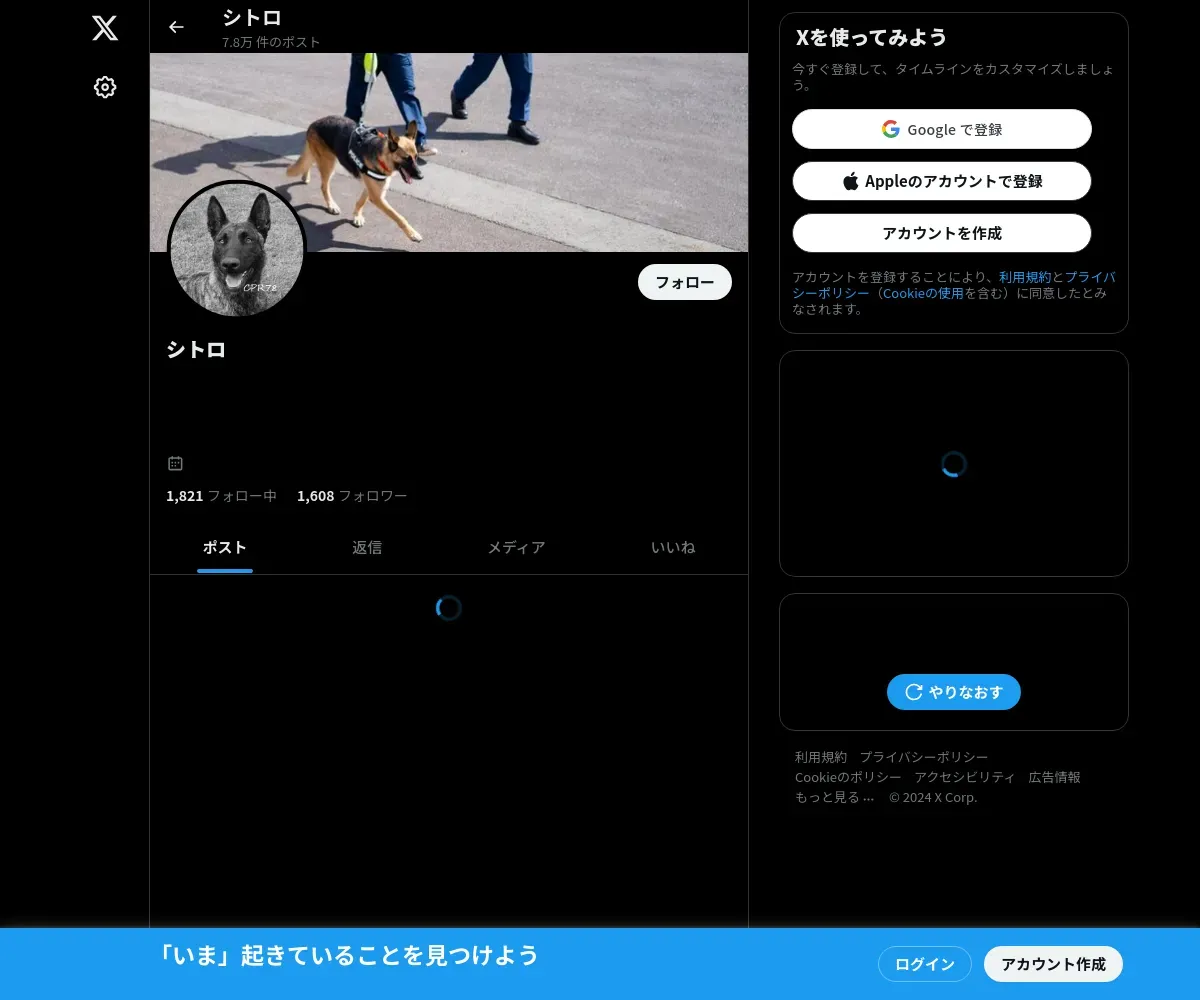Click アカウント作成 in bottom bar
This screenshot has height=1000, width=1200.
[x=1053, y=964]
